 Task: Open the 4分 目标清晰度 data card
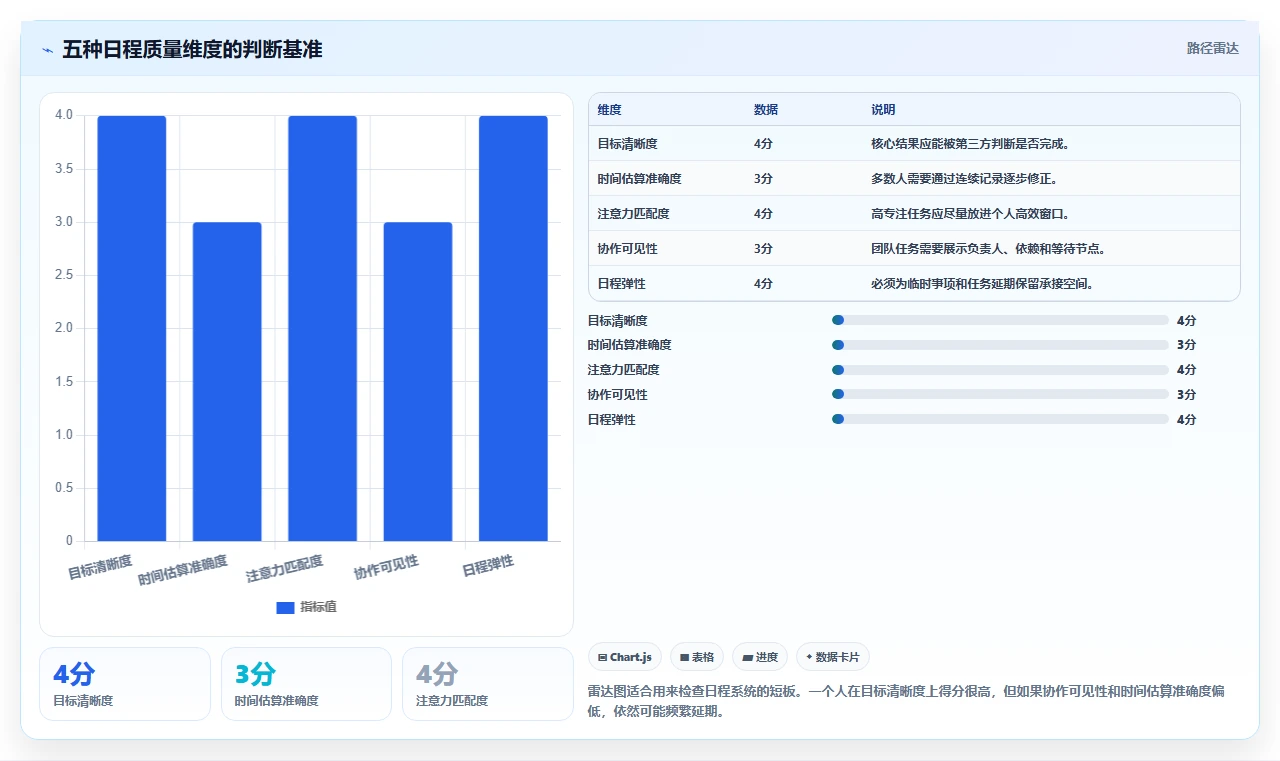125,684
